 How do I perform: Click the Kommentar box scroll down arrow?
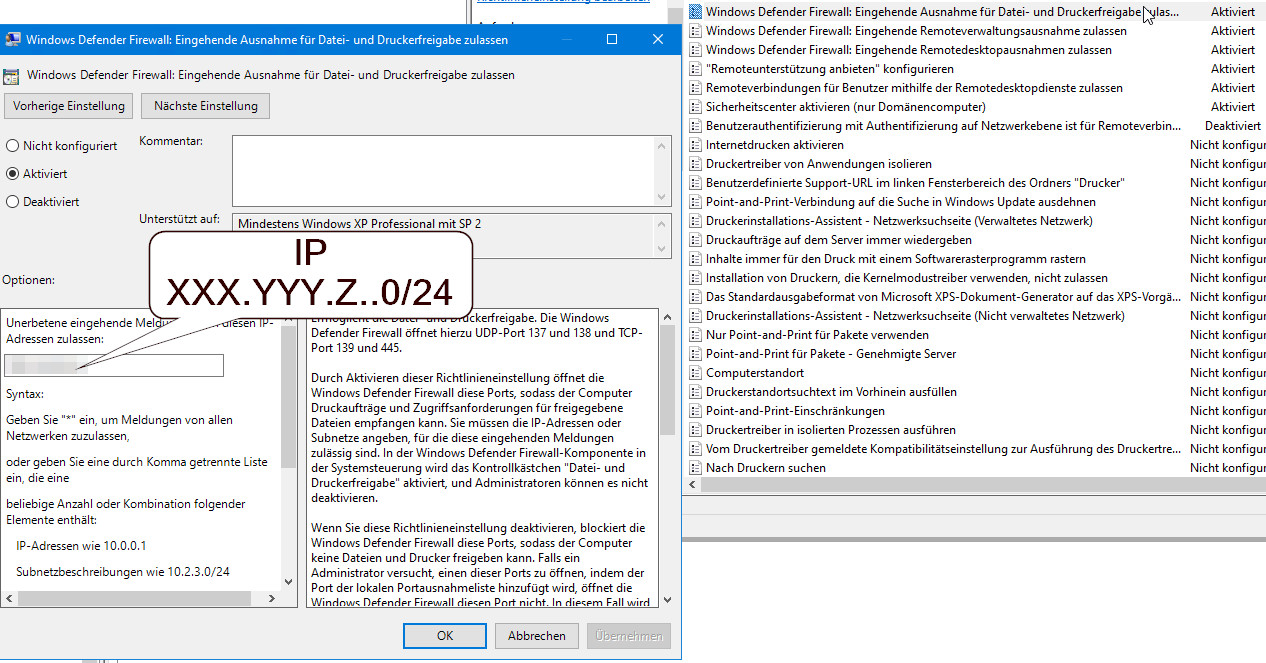[x=663, y=197]
